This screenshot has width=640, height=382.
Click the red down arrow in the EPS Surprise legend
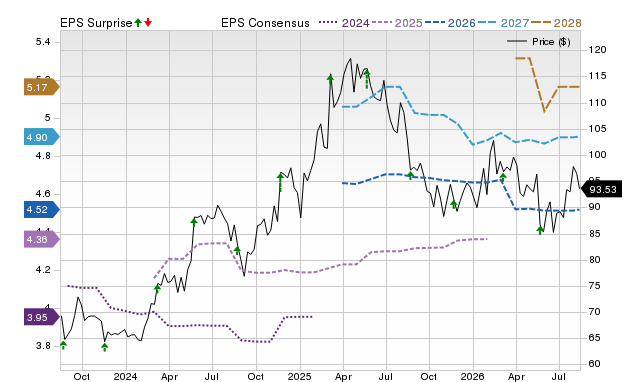pos(148,22)
